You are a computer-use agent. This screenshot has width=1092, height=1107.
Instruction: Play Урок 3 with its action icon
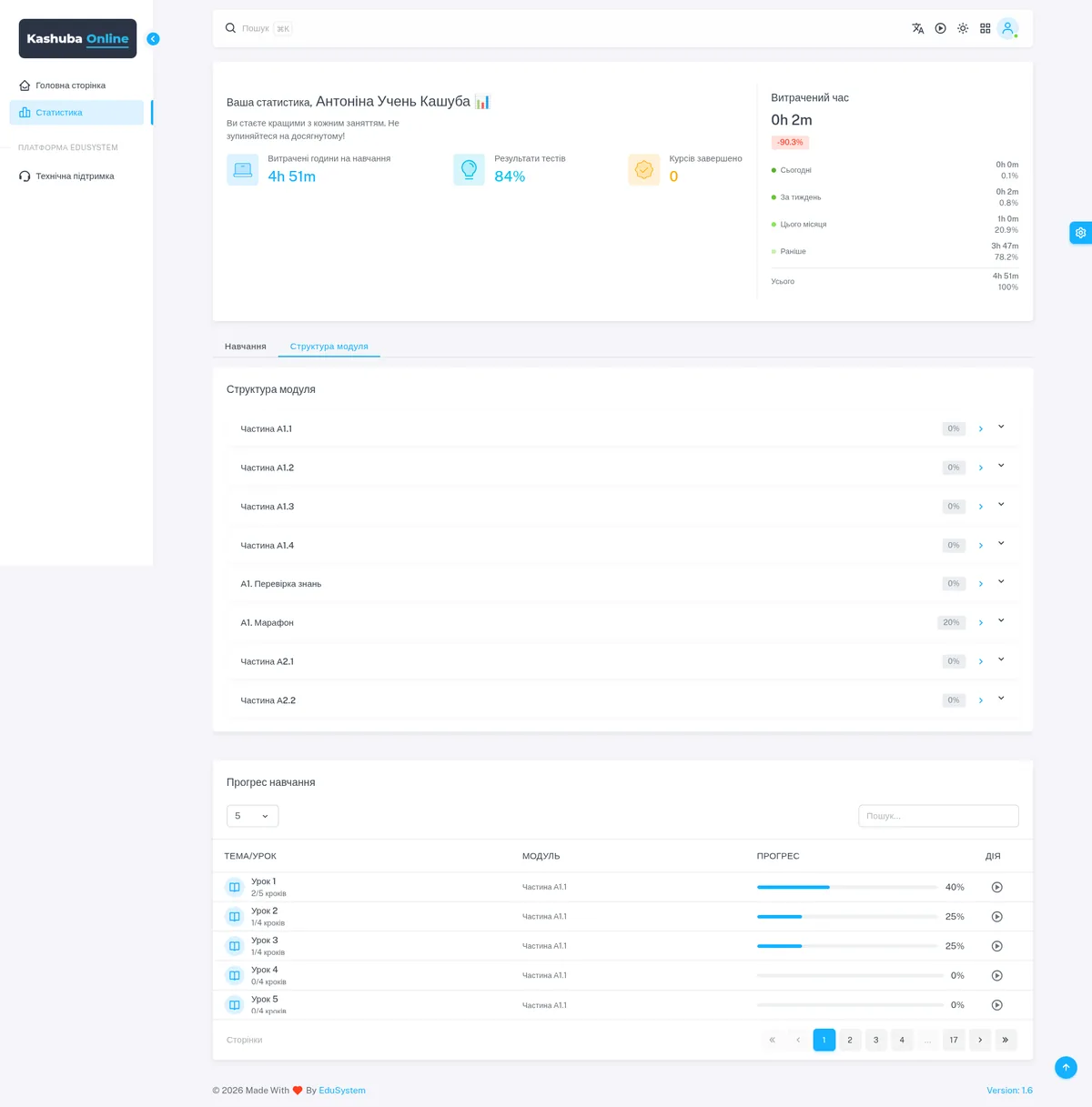(x=996, y=946)
